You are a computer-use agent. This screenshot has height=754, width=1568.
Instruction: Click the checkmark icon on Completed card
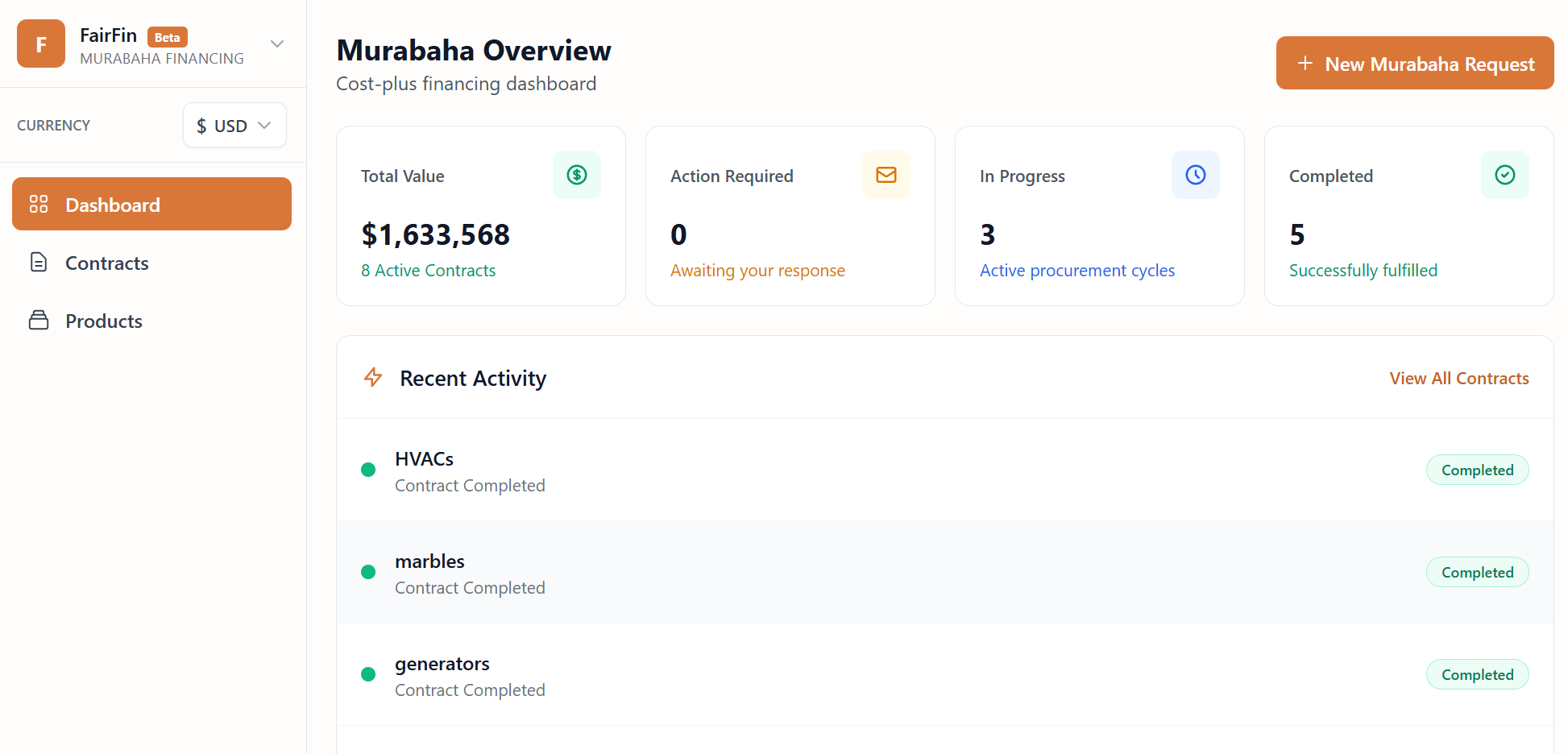pyautogui.click(x=1505, y=175)
